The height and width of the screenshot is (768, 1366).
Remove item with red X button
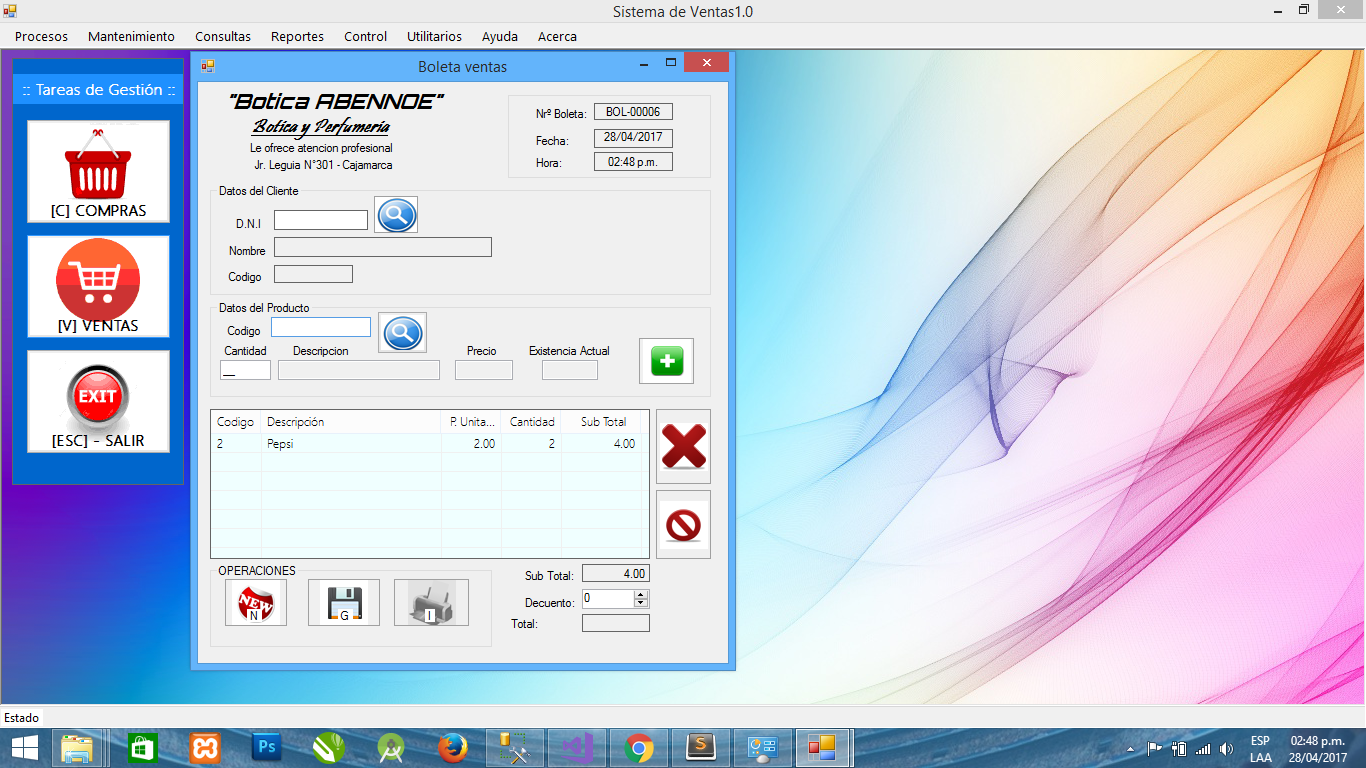pyautogui.click(x=683, y=446)
